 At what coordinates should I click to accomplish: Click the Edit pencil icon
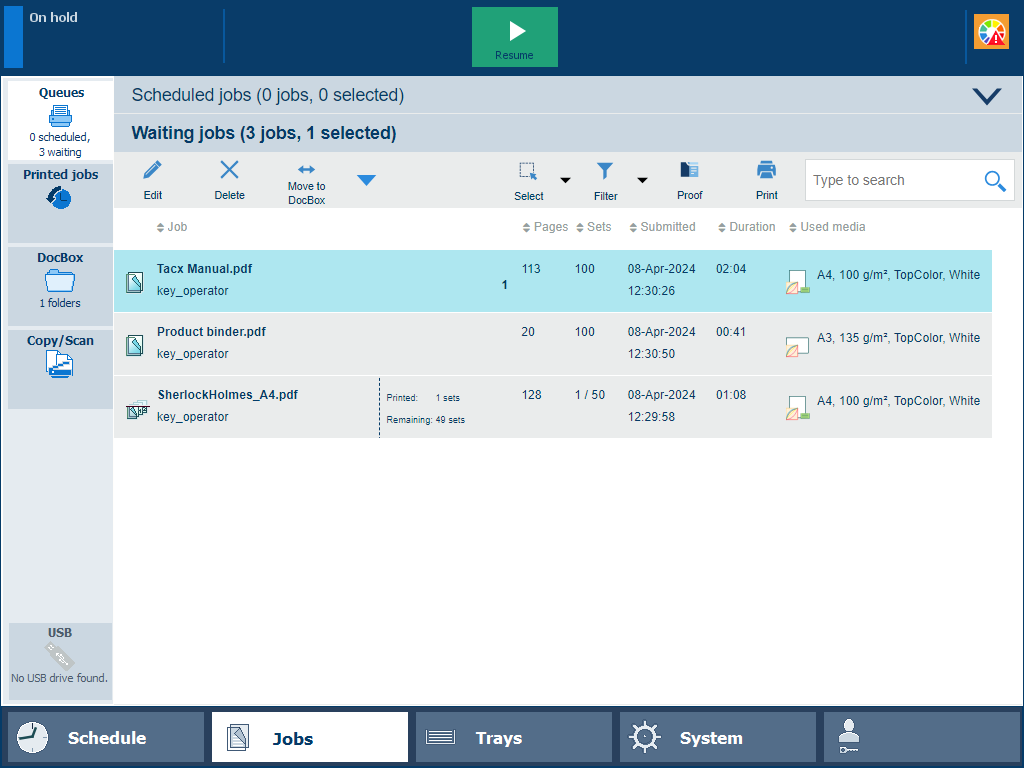point(153,171)
